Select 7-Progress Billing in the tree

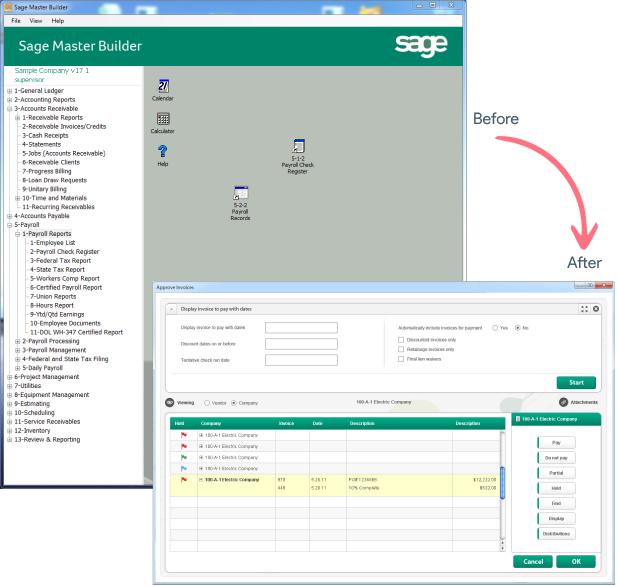[x=47, y=172]
